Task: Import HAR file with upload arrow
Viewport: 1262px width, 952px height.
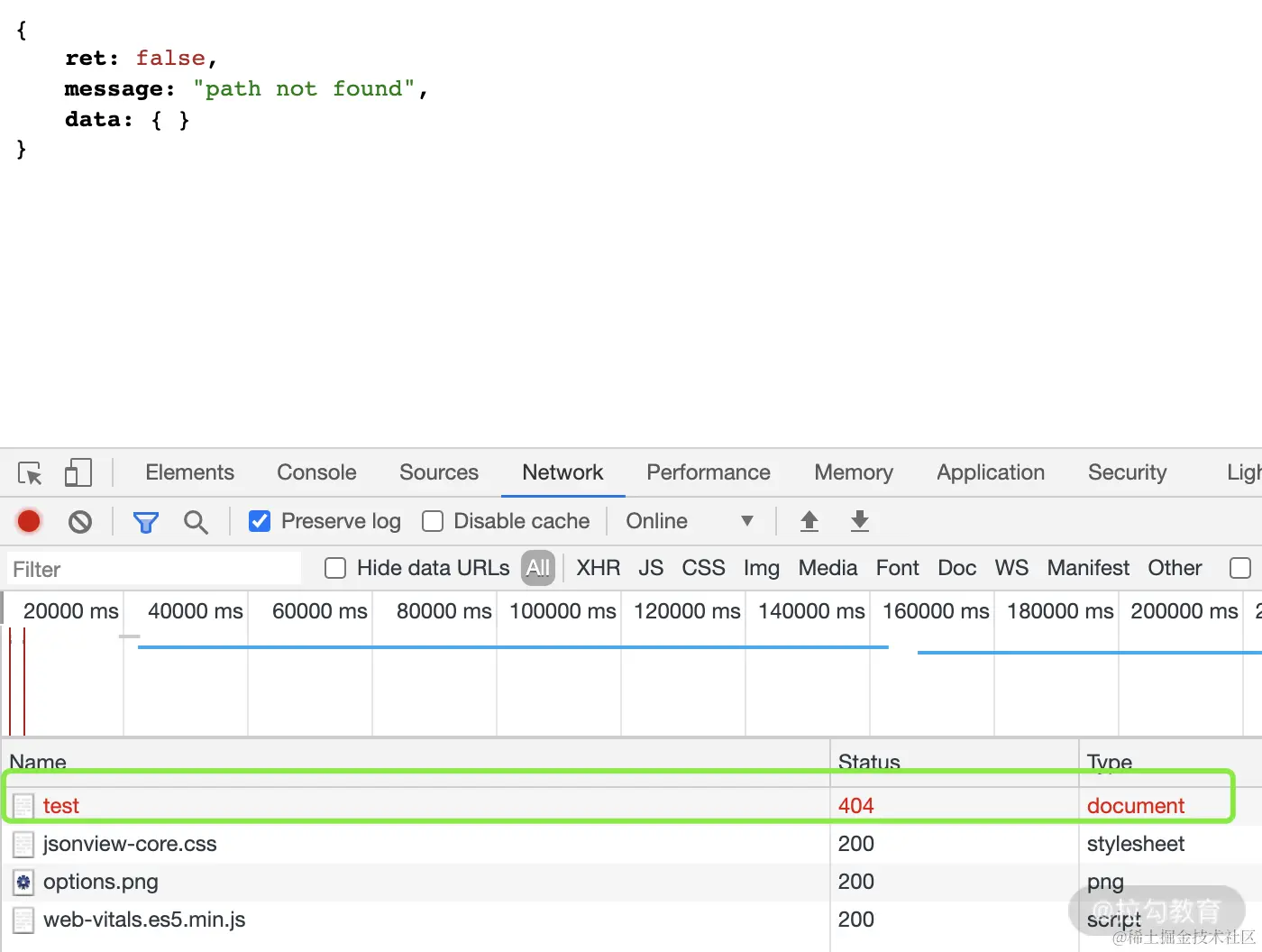Action: point(809,521)
